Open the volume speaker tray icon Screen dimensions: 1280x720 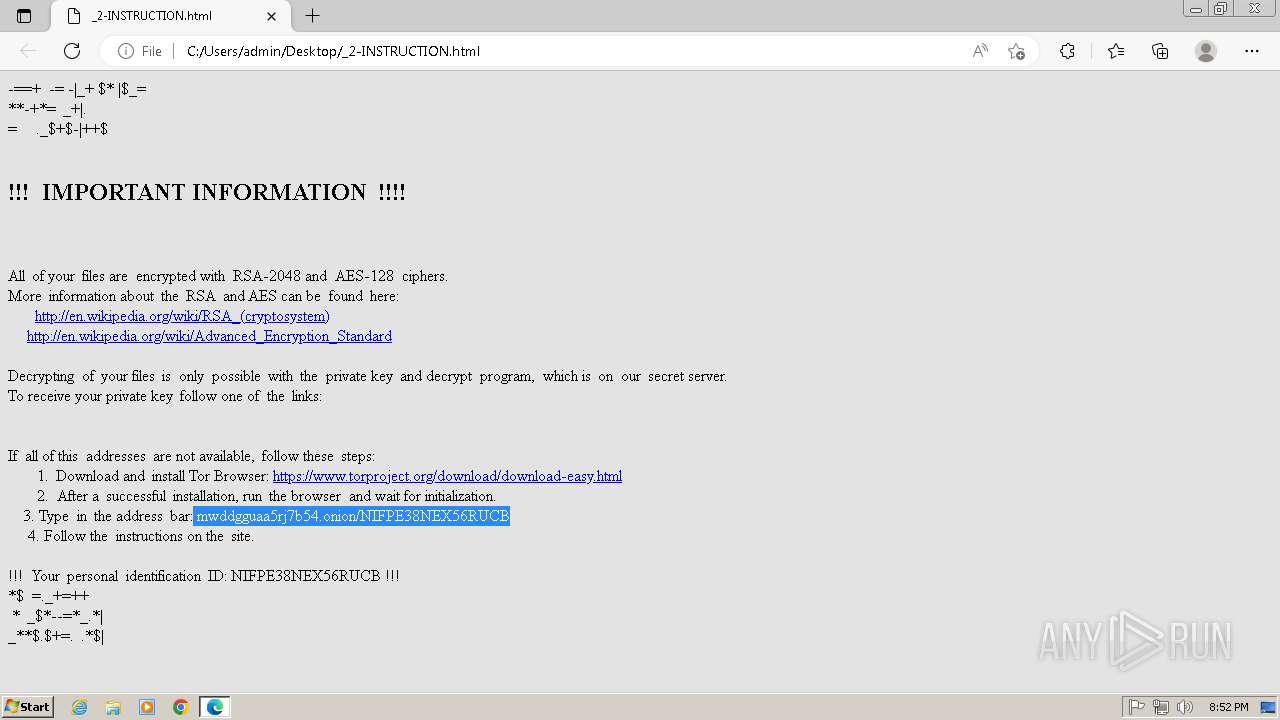pos(1185,707)
